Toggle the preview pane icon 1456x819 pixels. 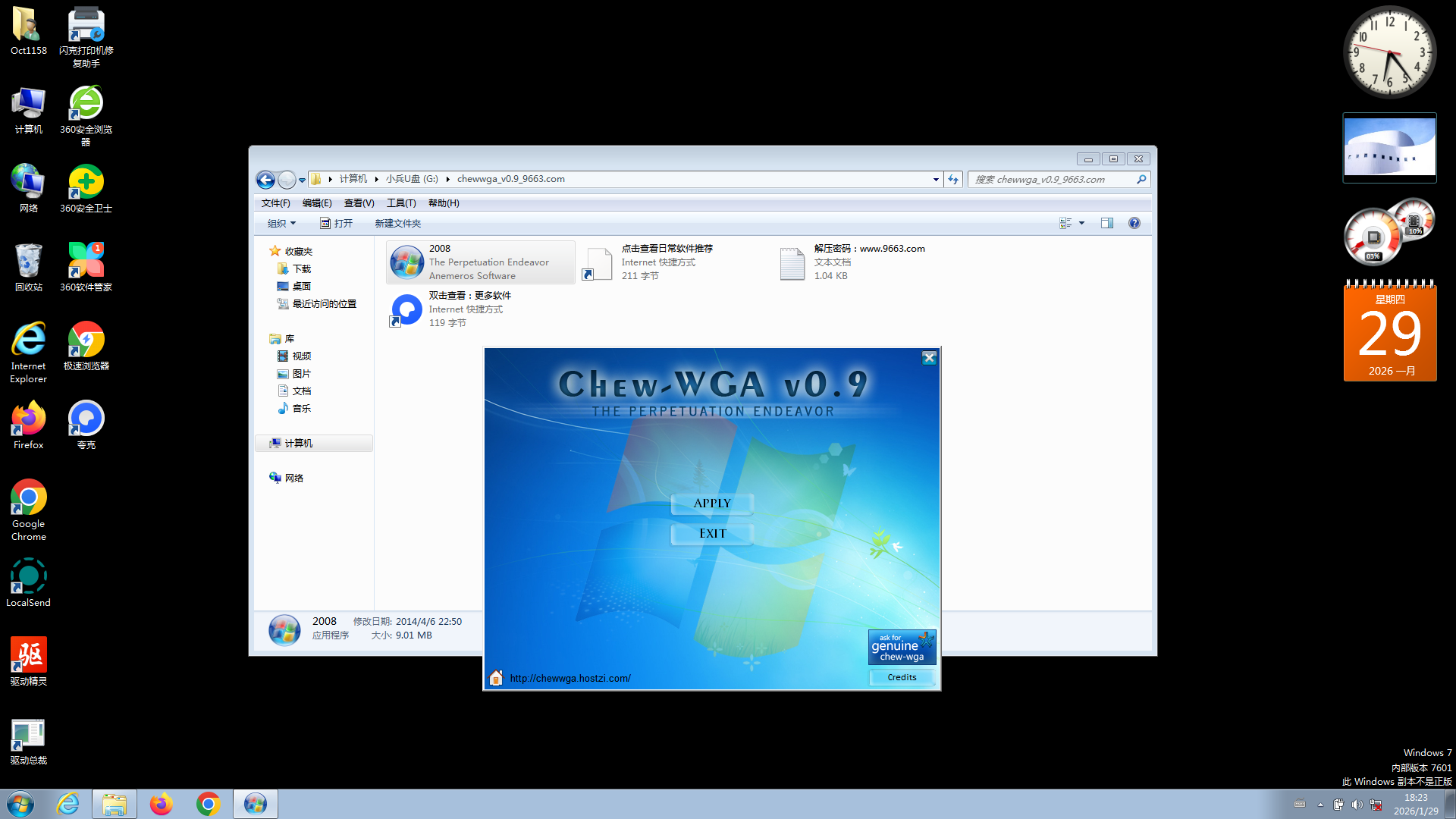tap(1107, 223)
